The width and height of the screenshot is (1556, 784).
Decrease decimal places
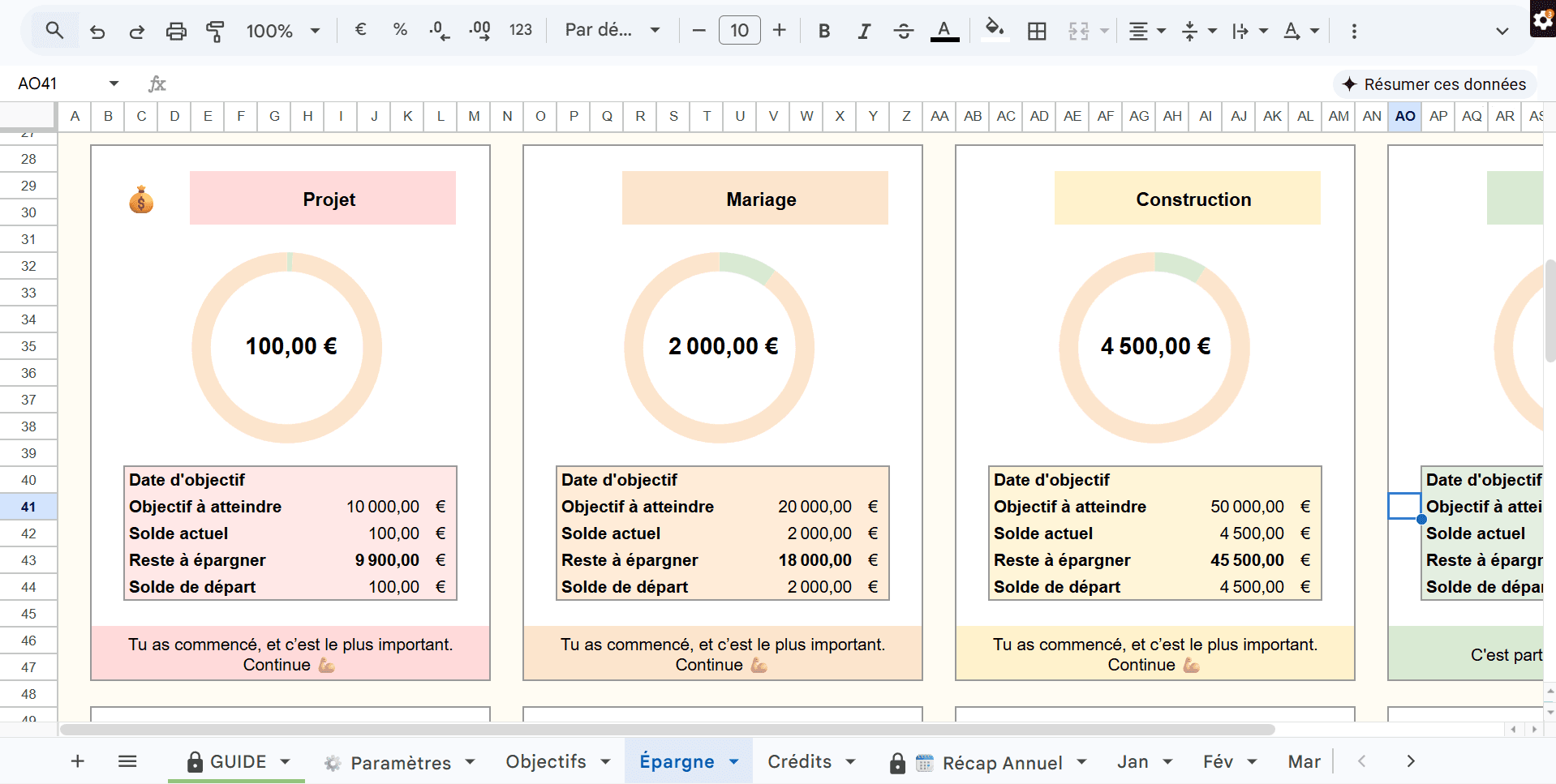(x=440, y=31)
